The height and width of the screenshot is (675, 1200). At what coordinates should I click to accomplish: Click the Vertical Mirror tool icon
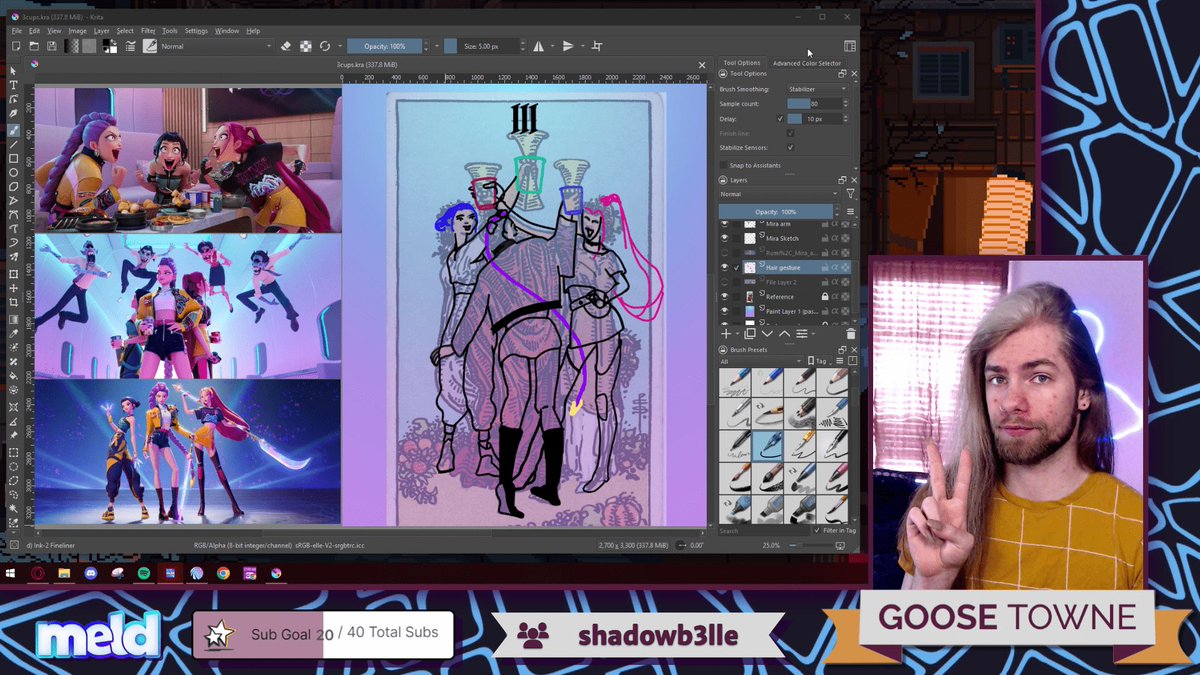[x=568, y=46]
